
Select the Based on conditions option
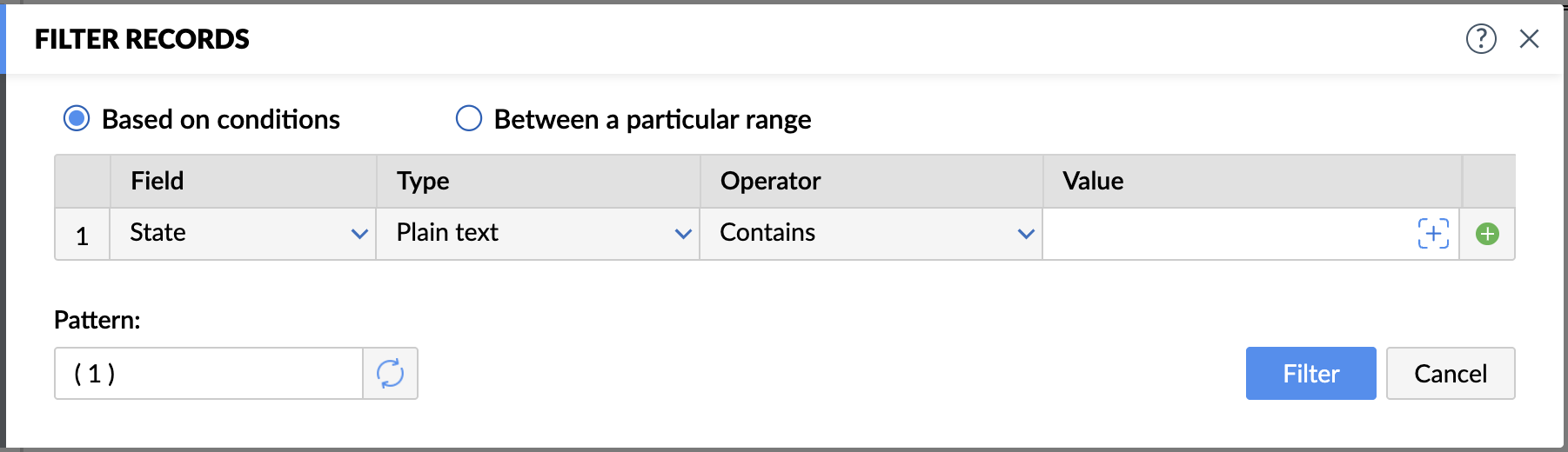click(x=77, y=118)
